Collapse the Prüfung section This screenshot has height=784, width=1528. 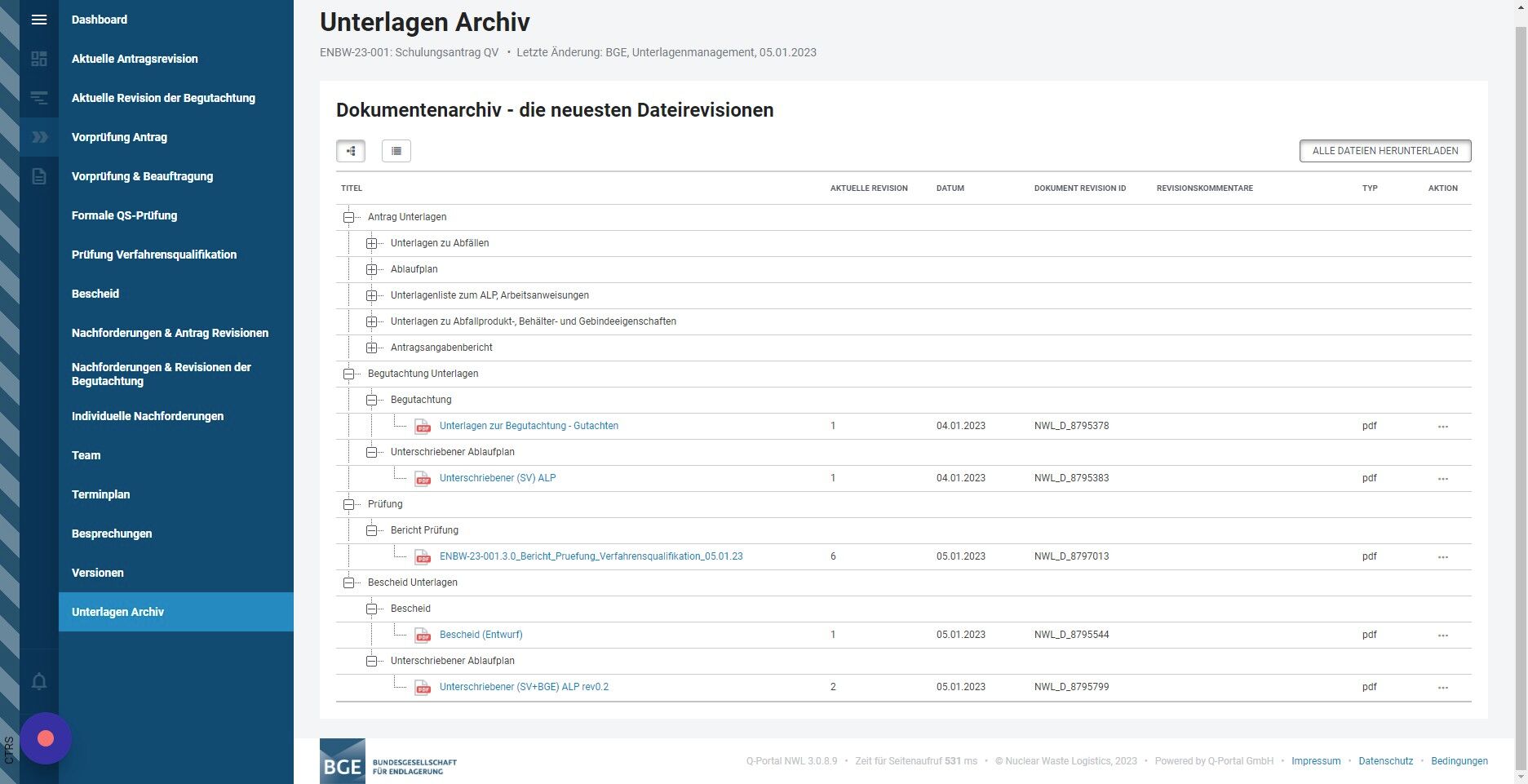tap(348, 504)
